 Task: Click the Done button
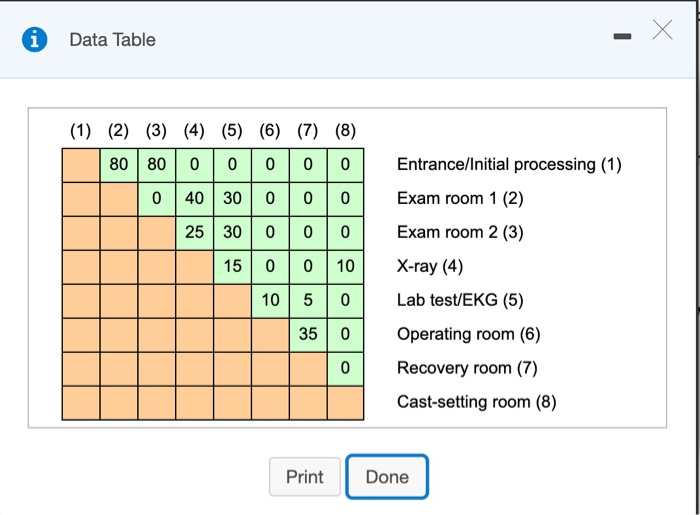[x=386, y=476]
